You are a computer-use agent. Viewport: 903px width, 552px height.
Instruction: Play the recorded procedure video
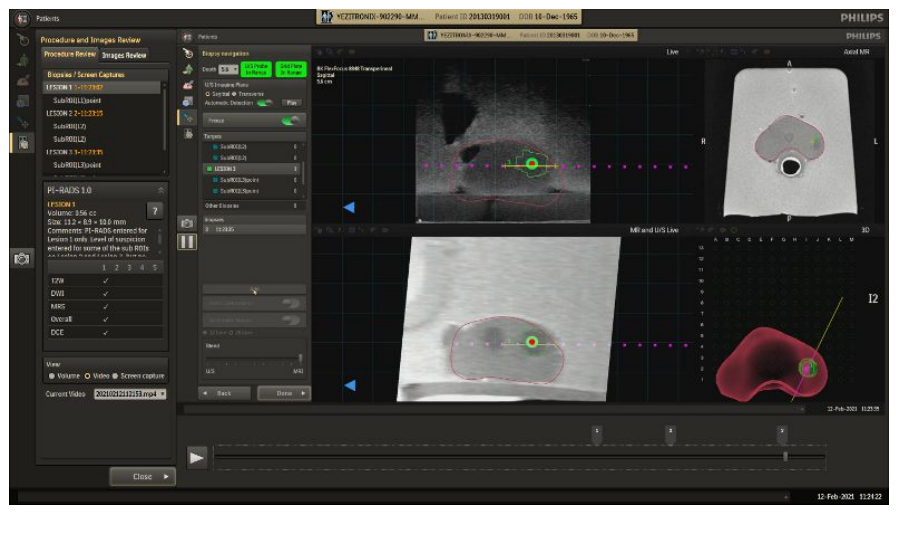(197, 458)
